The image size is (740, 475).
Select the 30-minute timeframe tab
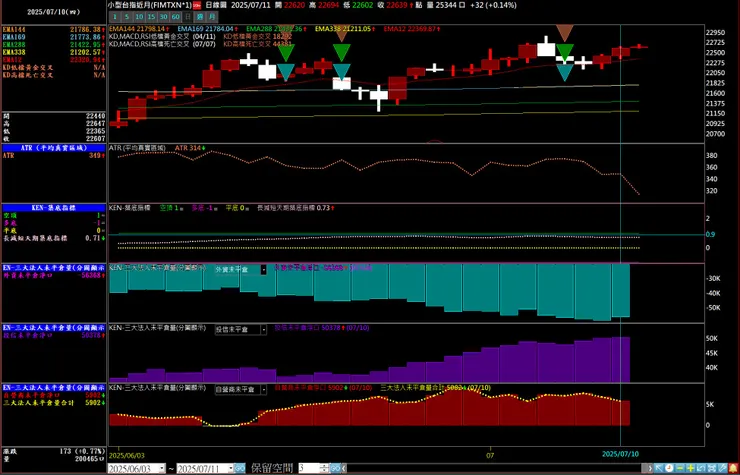163,17
